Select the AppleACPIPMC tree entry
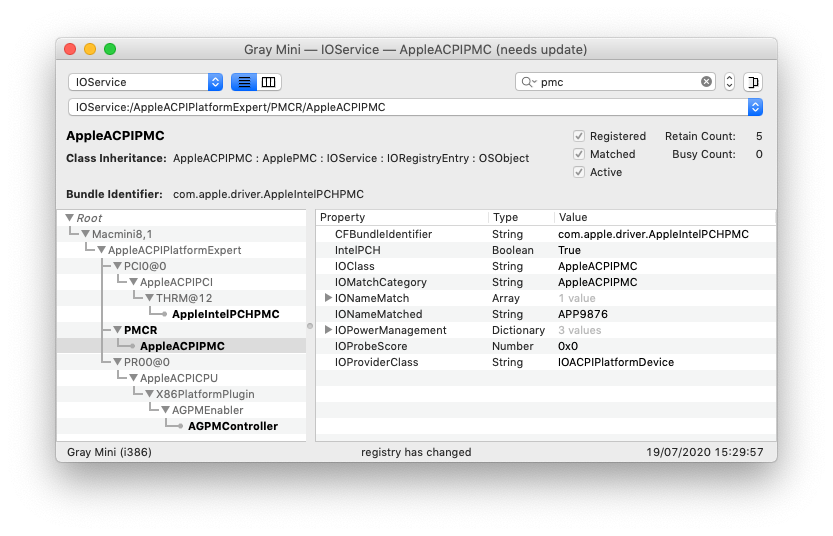 click(x=182, y=346)
